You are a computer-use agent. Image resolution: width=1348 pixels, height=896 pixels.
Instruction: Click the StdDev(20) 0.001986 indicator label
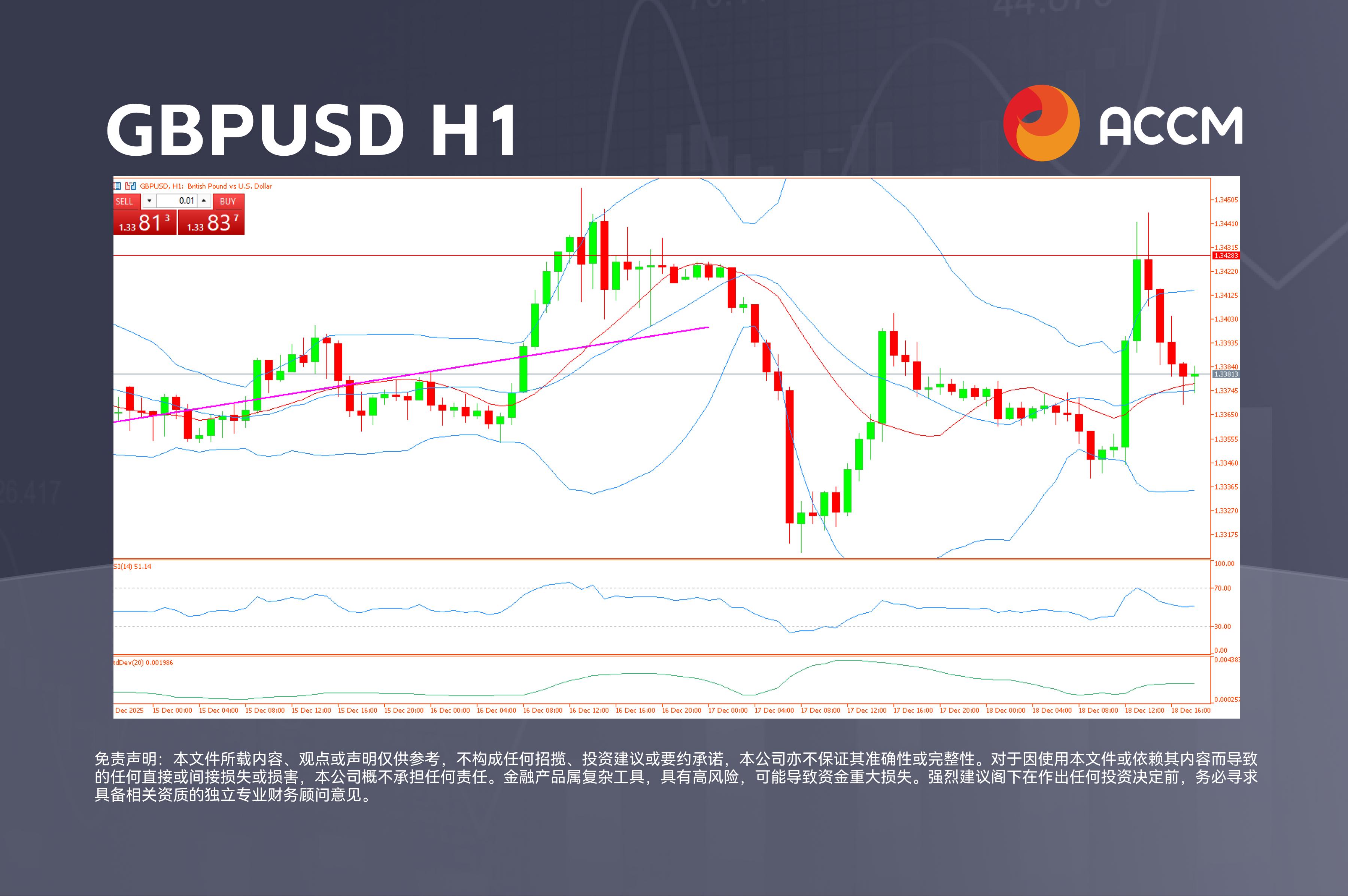tap(143, 662)
